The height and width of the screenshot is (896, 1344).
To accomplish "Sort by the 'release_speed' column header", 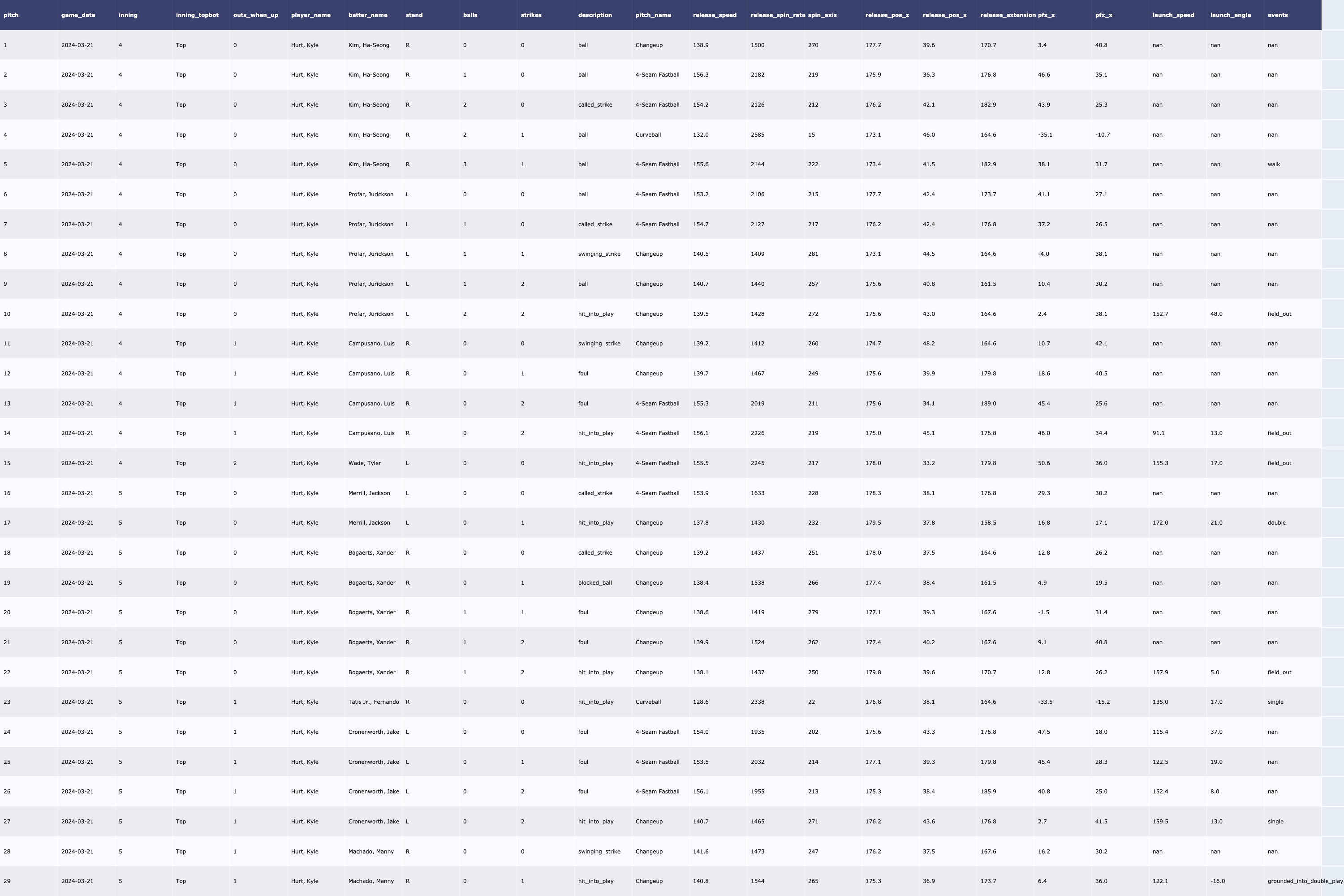I will pyautogui.click(x=714, y=15).
